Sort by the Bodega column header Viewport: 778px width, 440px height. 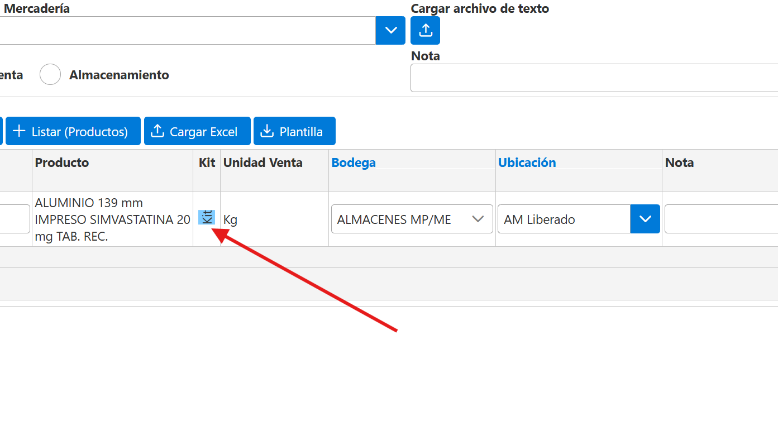(353, 162)
